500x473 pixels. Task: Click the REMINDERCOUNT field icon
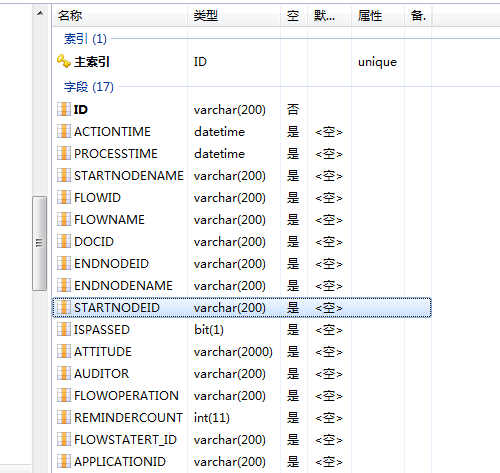point(63,417)
